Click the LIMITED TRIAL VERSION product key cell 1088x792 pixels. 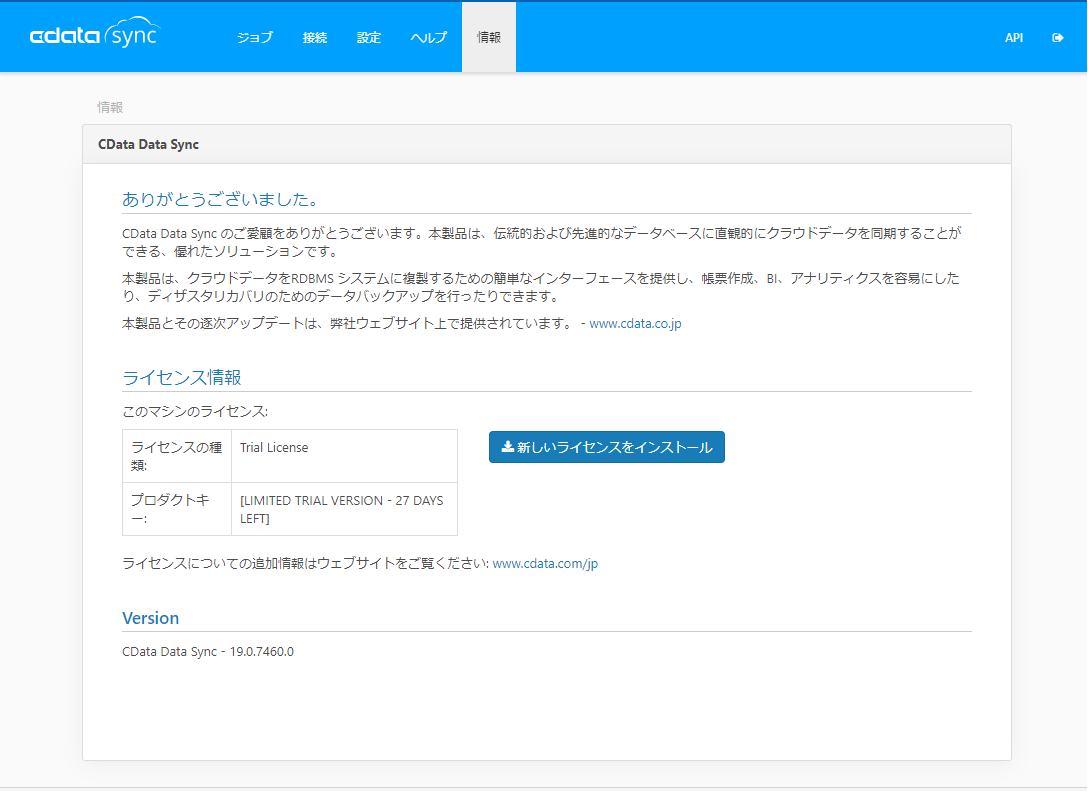pyautogui.click(x=341, y=509)
